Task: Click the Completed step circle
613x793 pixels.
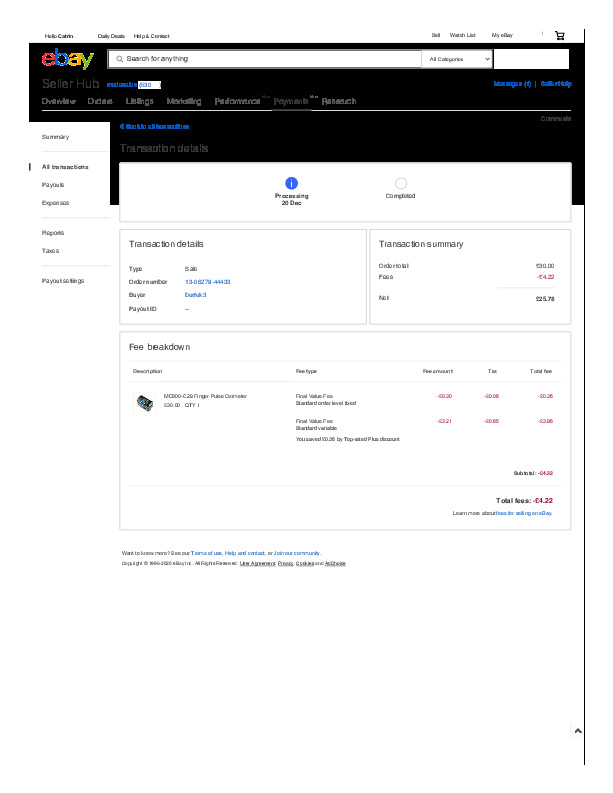Action: click(400, 183)
